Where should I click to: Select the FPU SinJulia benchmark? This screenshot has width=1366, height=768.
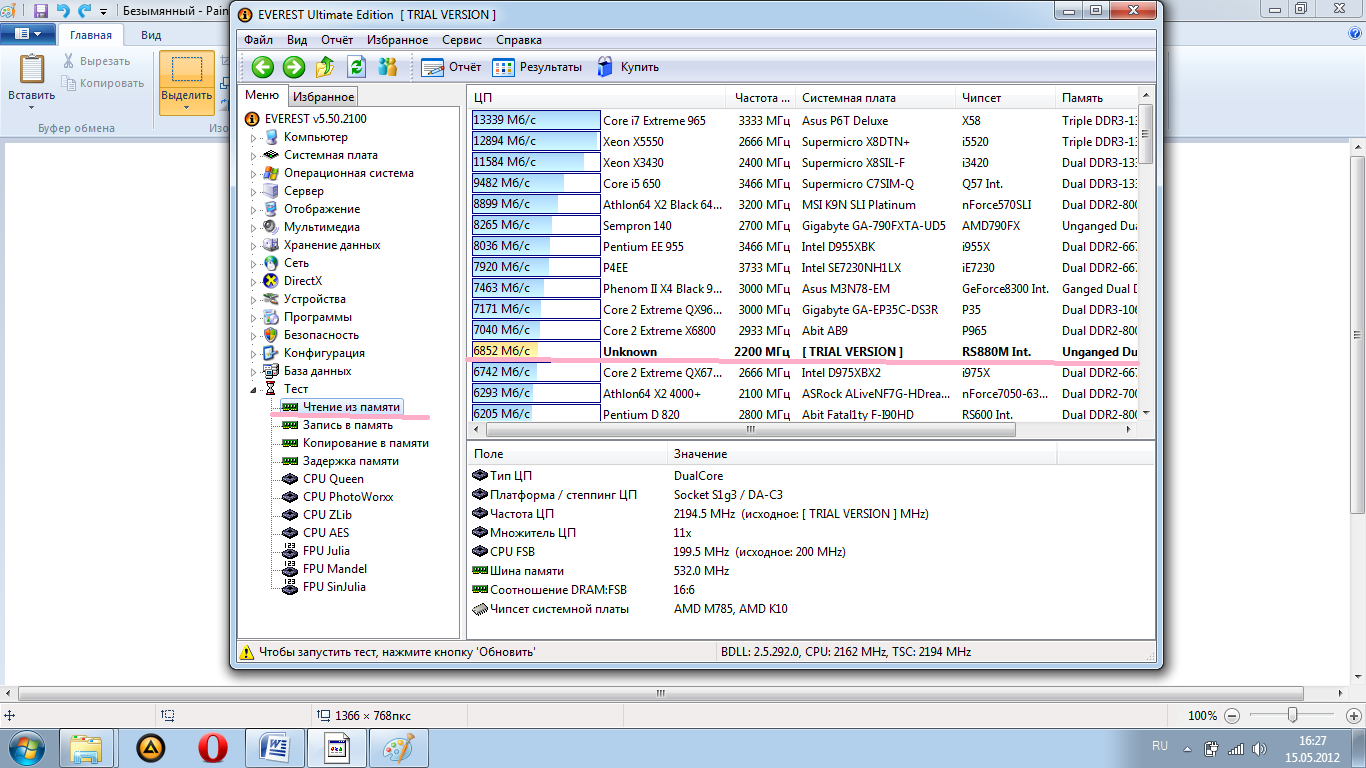tap(334, 587)
